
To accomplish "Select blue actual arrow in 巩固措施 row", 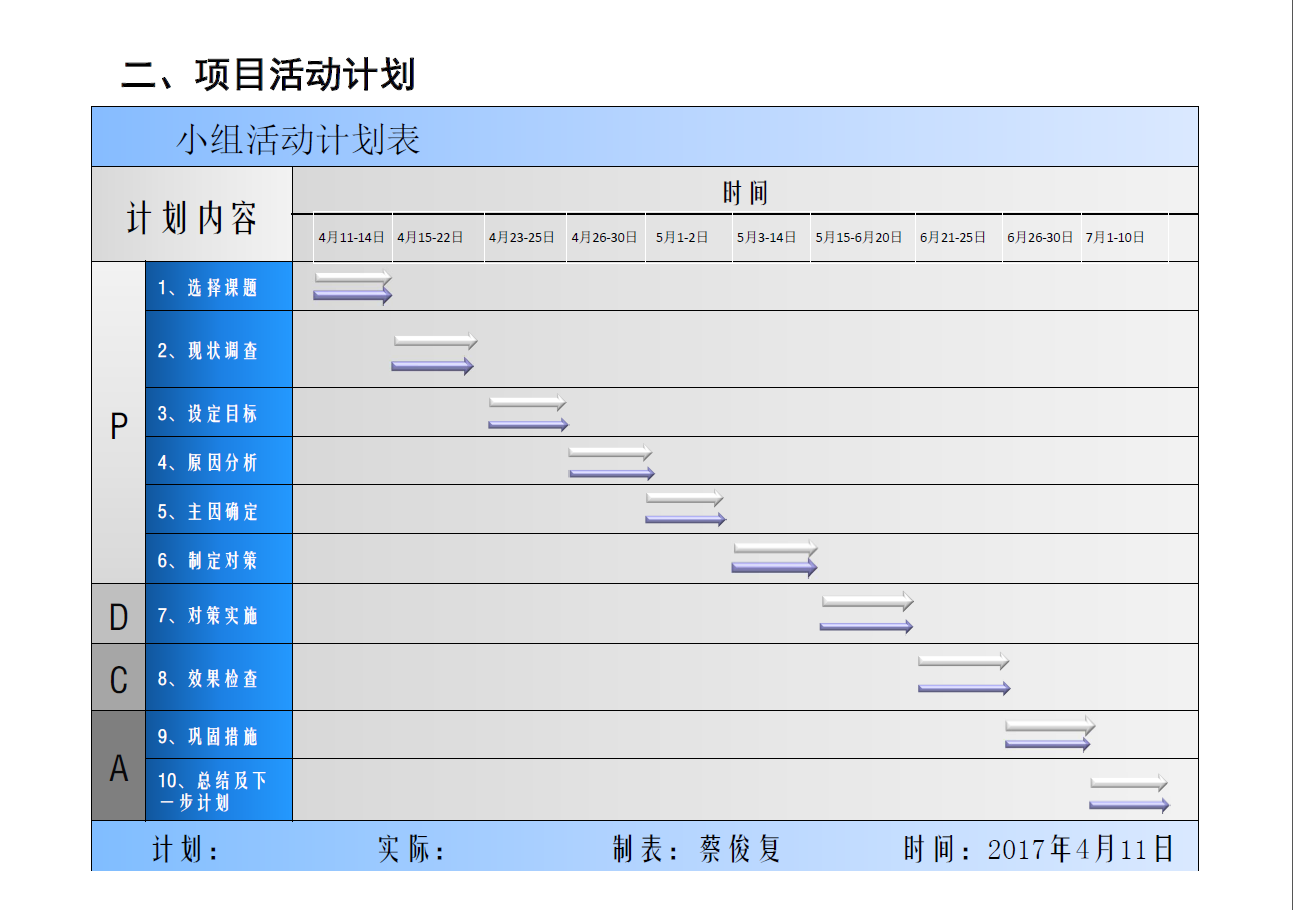I will (1049, 744).
